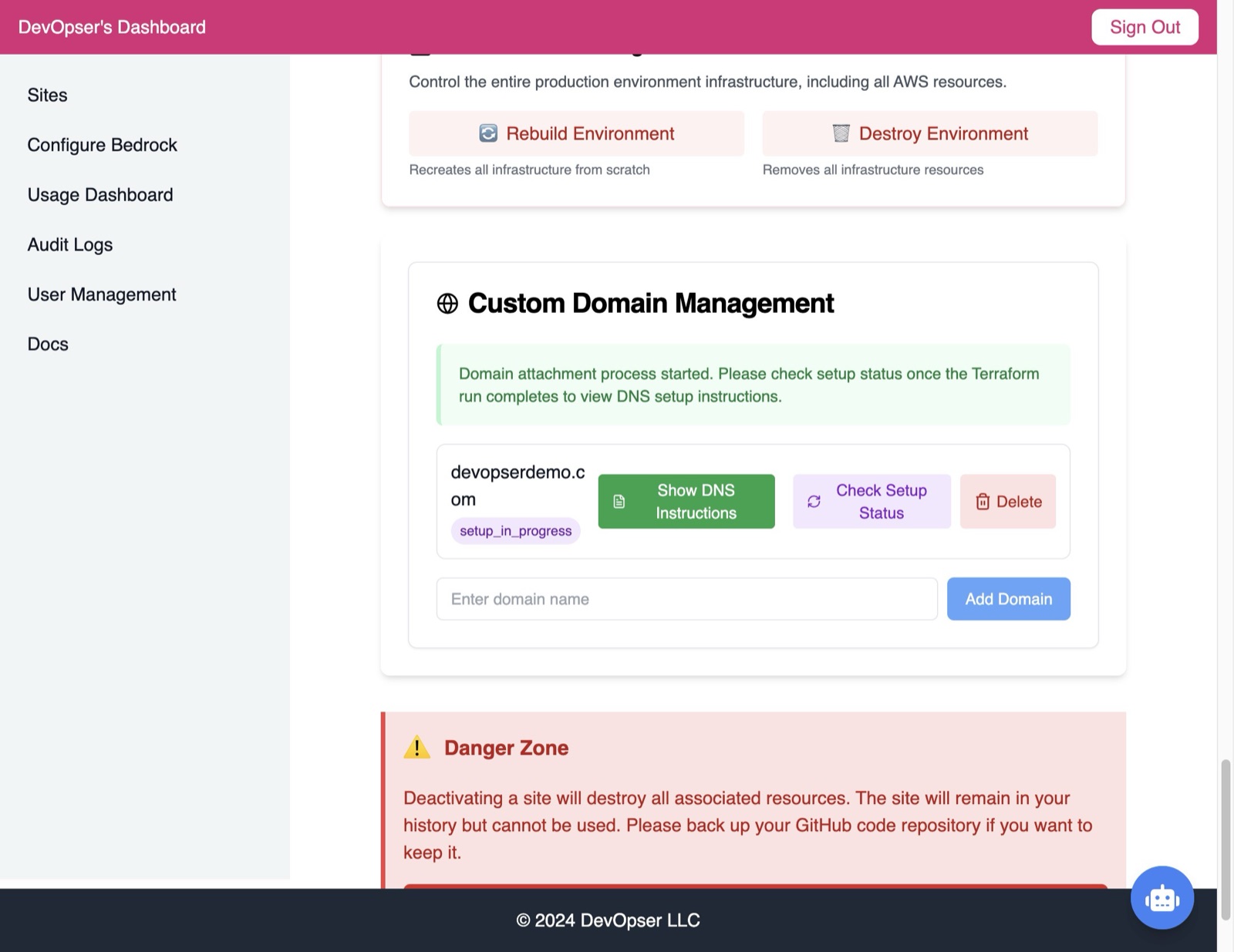
Task: Focus the Enter domain name field
Action: click(686, 599)
